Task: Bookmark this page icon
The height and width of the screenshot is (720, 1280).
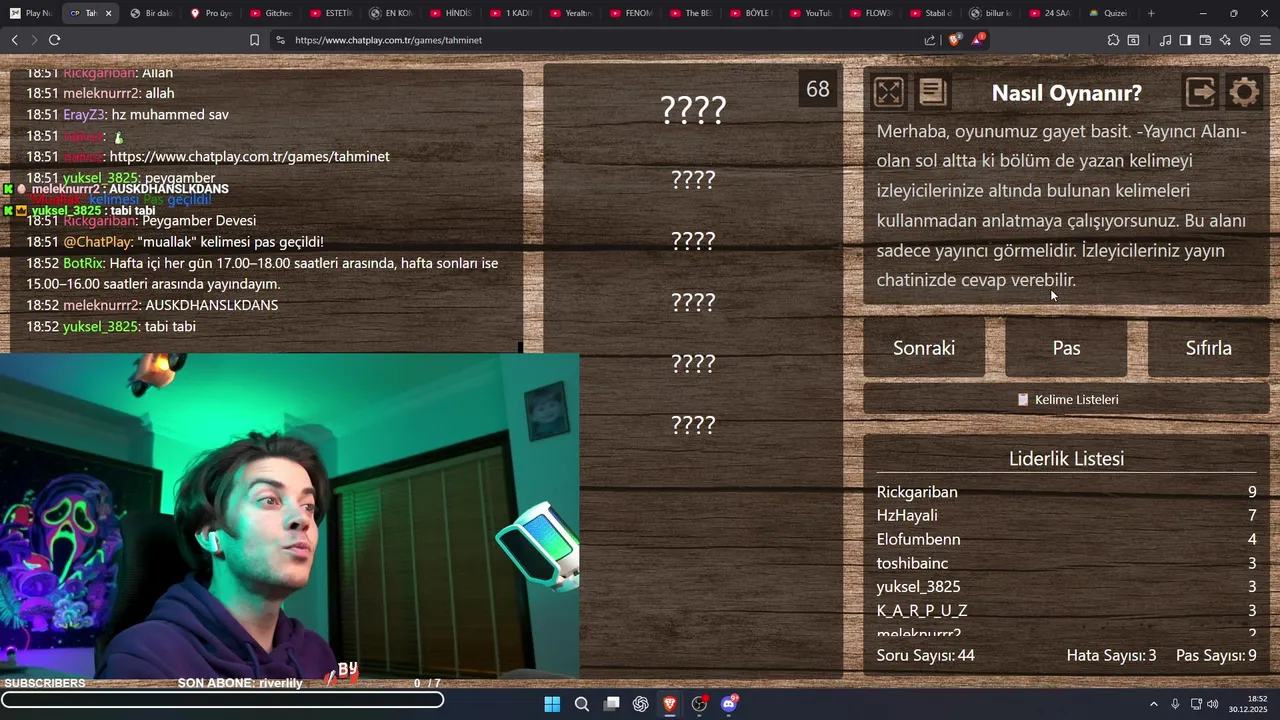Action: tap(254, 40)
